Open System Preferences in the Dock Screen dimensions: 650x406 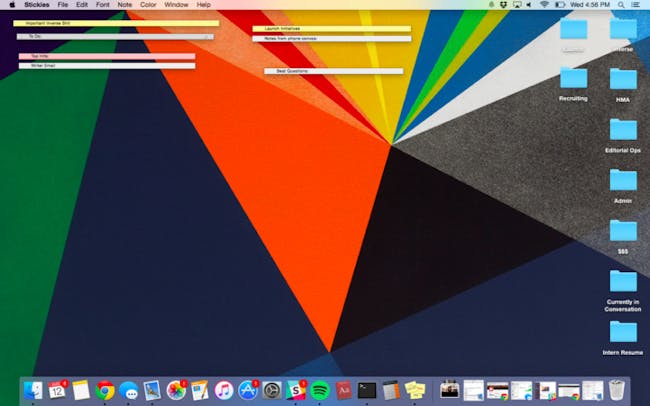[272, 390]
